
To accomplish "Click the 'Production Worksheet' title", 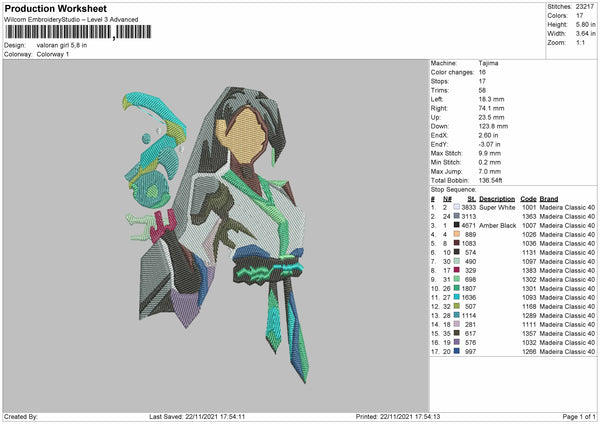I will (55, 8).
